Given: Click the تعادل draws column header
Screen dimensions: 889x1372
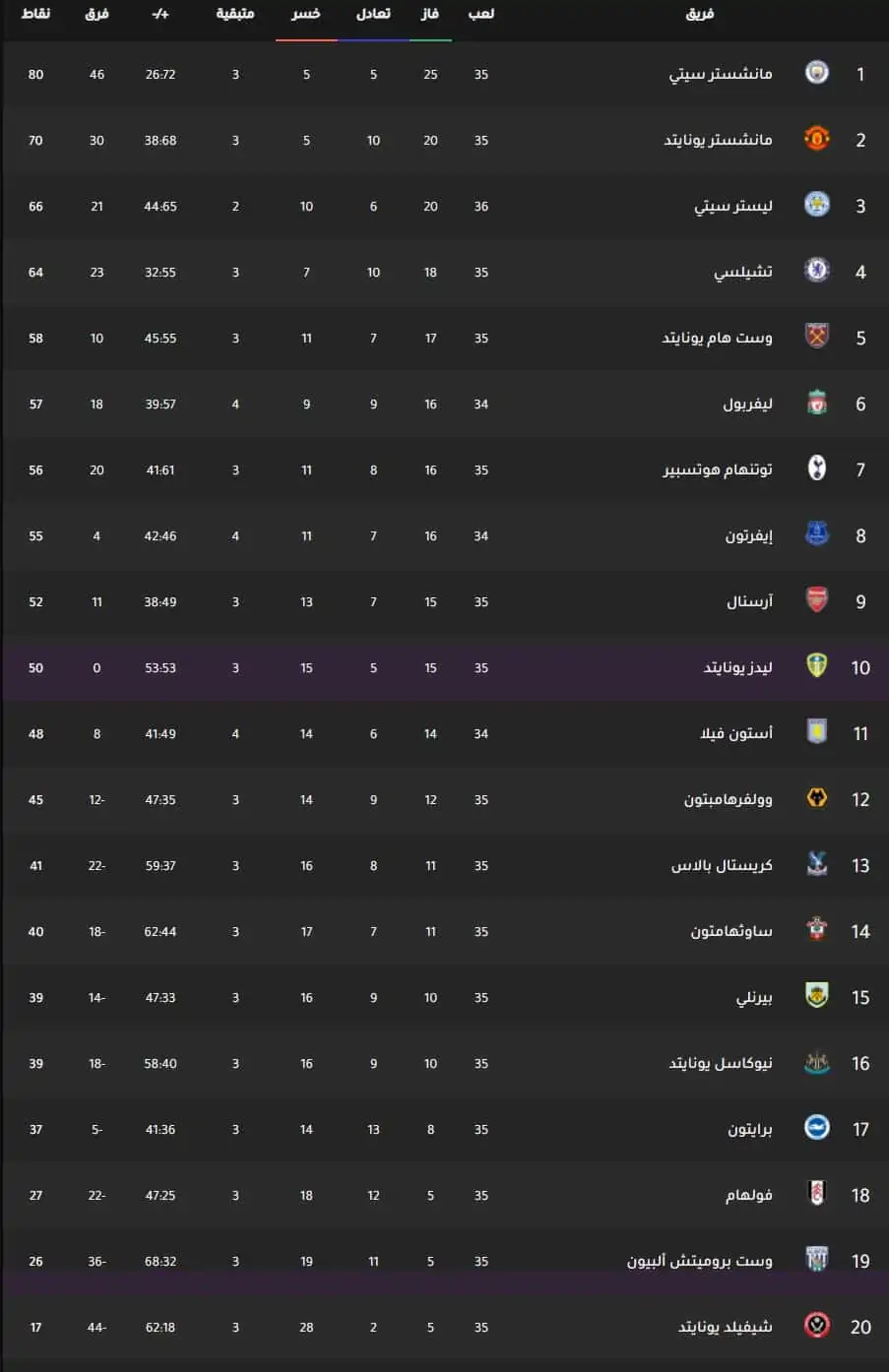Looking at the screenshot, I should coord(373,14).
